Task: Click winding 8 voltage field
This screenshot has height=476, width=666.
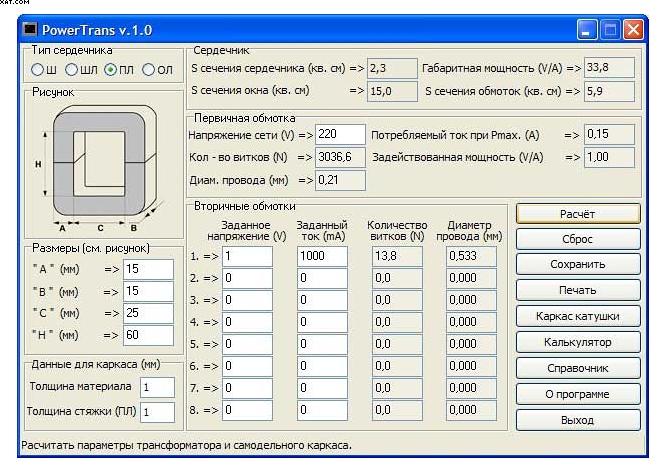Action: 247,411
